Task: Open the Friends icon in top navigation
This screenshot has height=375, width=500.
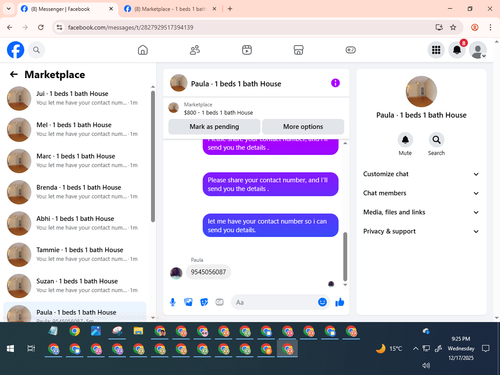Action: point(195,50)
